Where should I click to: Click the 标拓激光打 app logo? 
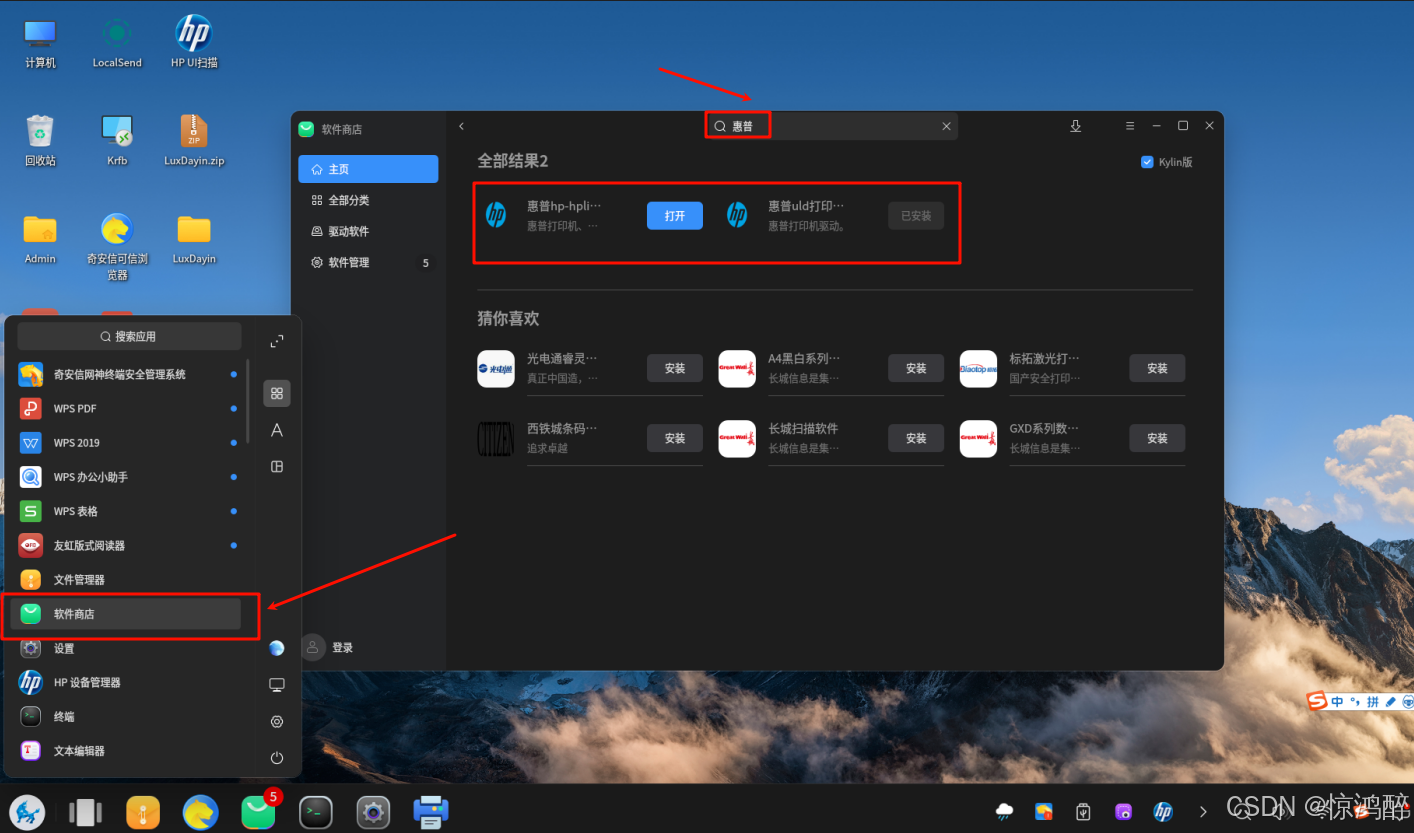(978, 368)
